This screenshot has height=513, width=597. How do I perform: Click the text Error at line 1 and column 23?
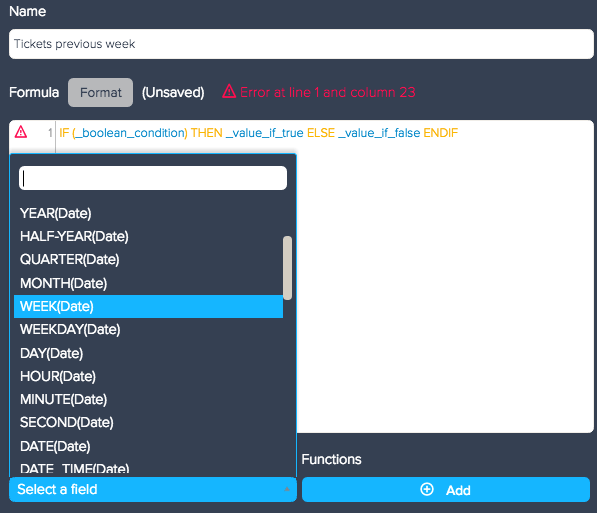coord(327,92)
